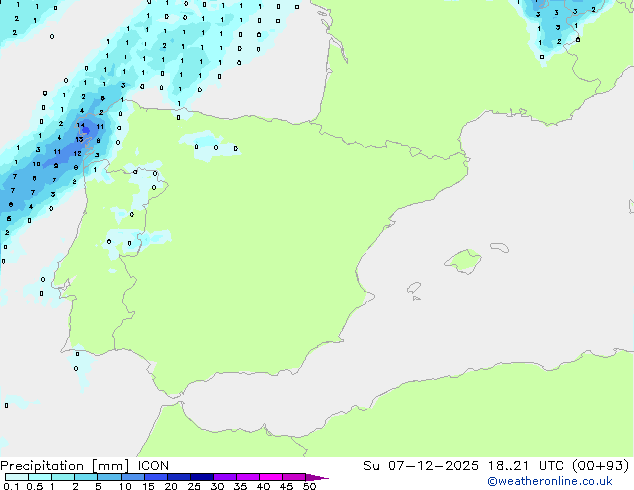Select the 10–15 mm blue swatch
This screenshot has height=490, width=634.
coord(133,477)
